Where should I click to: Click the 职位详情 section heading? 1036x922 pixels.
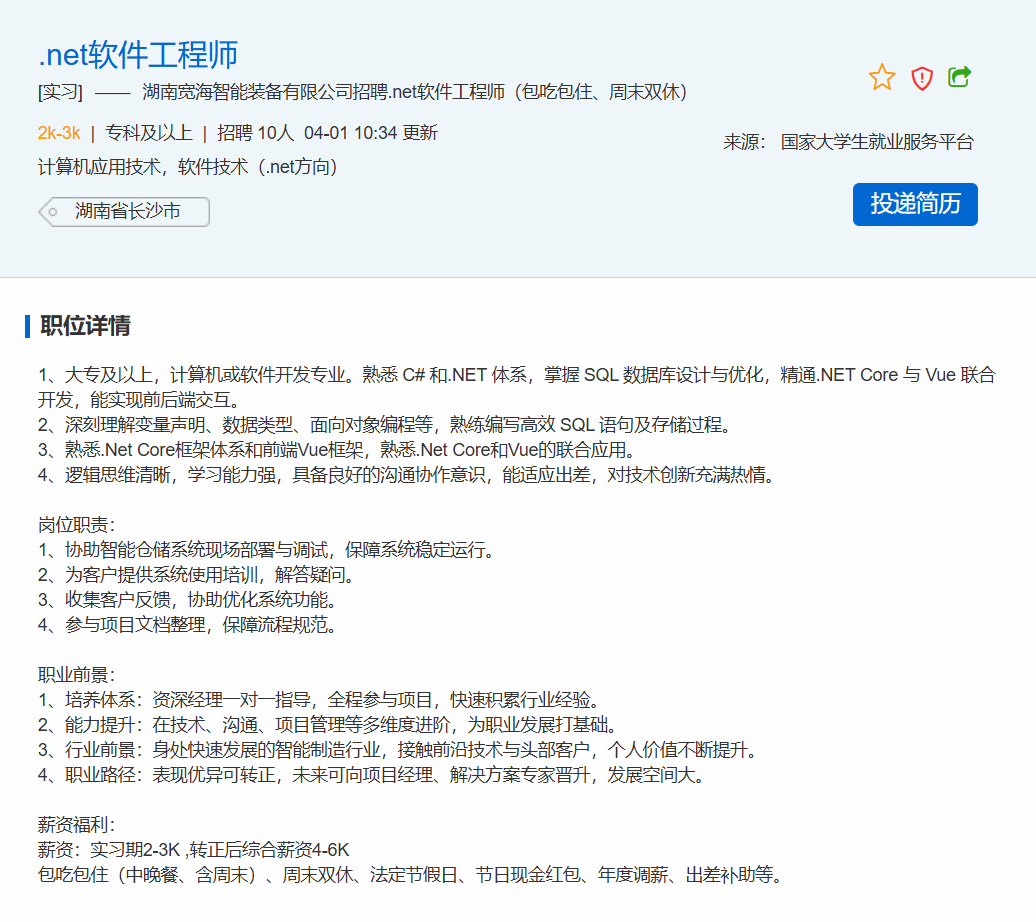85,325
